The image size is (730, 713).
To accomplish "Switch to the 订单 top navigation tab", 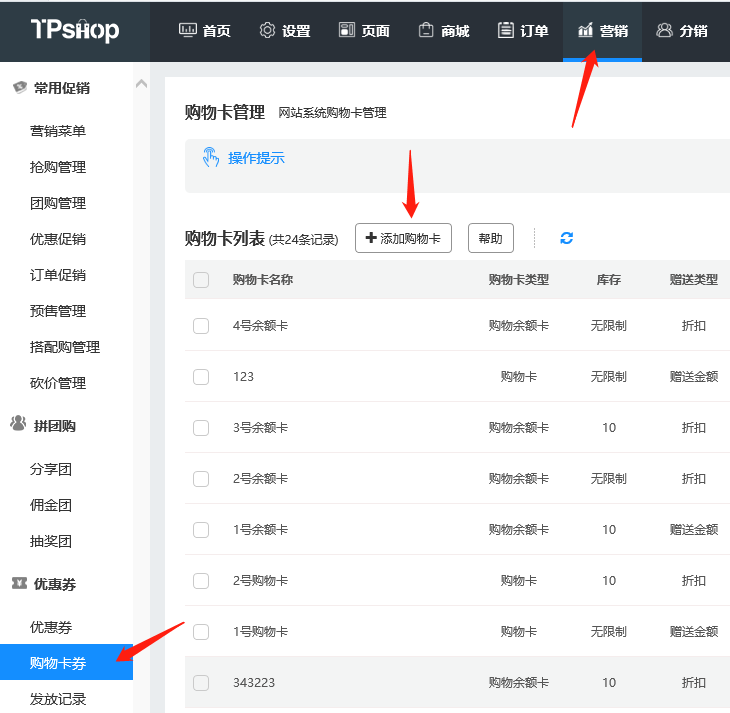I will tap(523, 30).
